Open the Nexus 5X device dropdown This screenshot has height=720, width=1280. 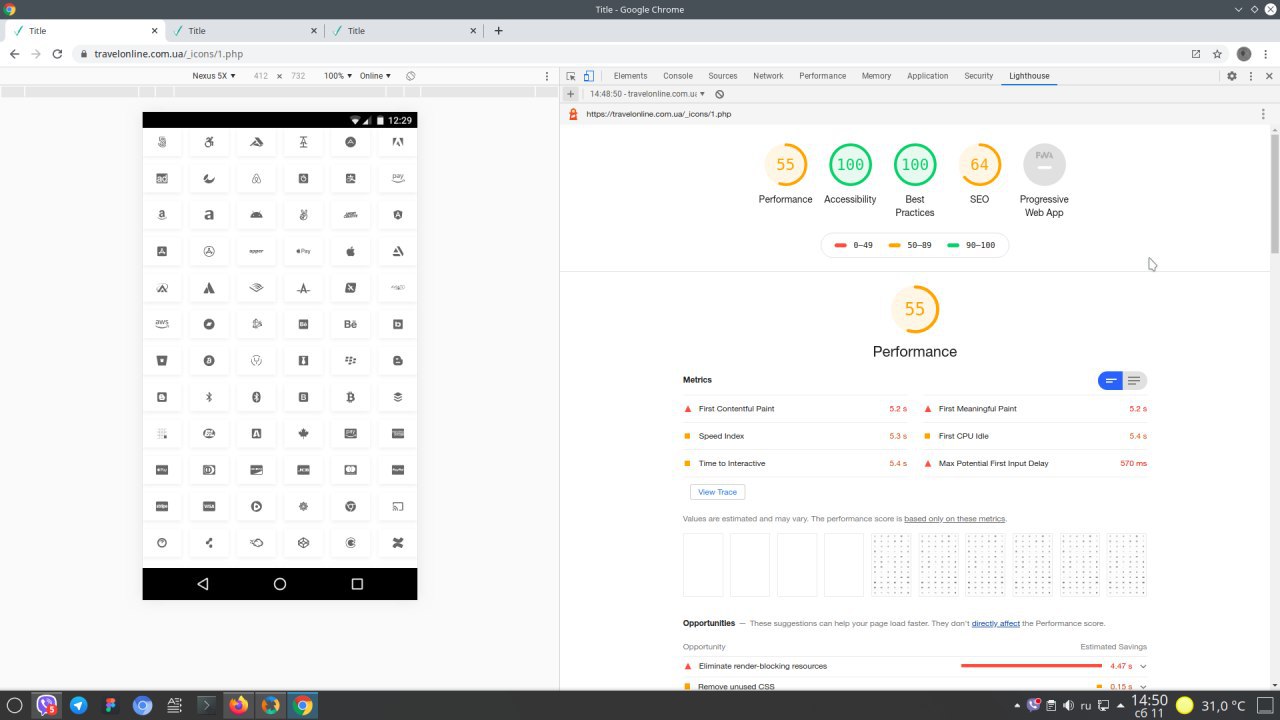(x=214, y=76)
